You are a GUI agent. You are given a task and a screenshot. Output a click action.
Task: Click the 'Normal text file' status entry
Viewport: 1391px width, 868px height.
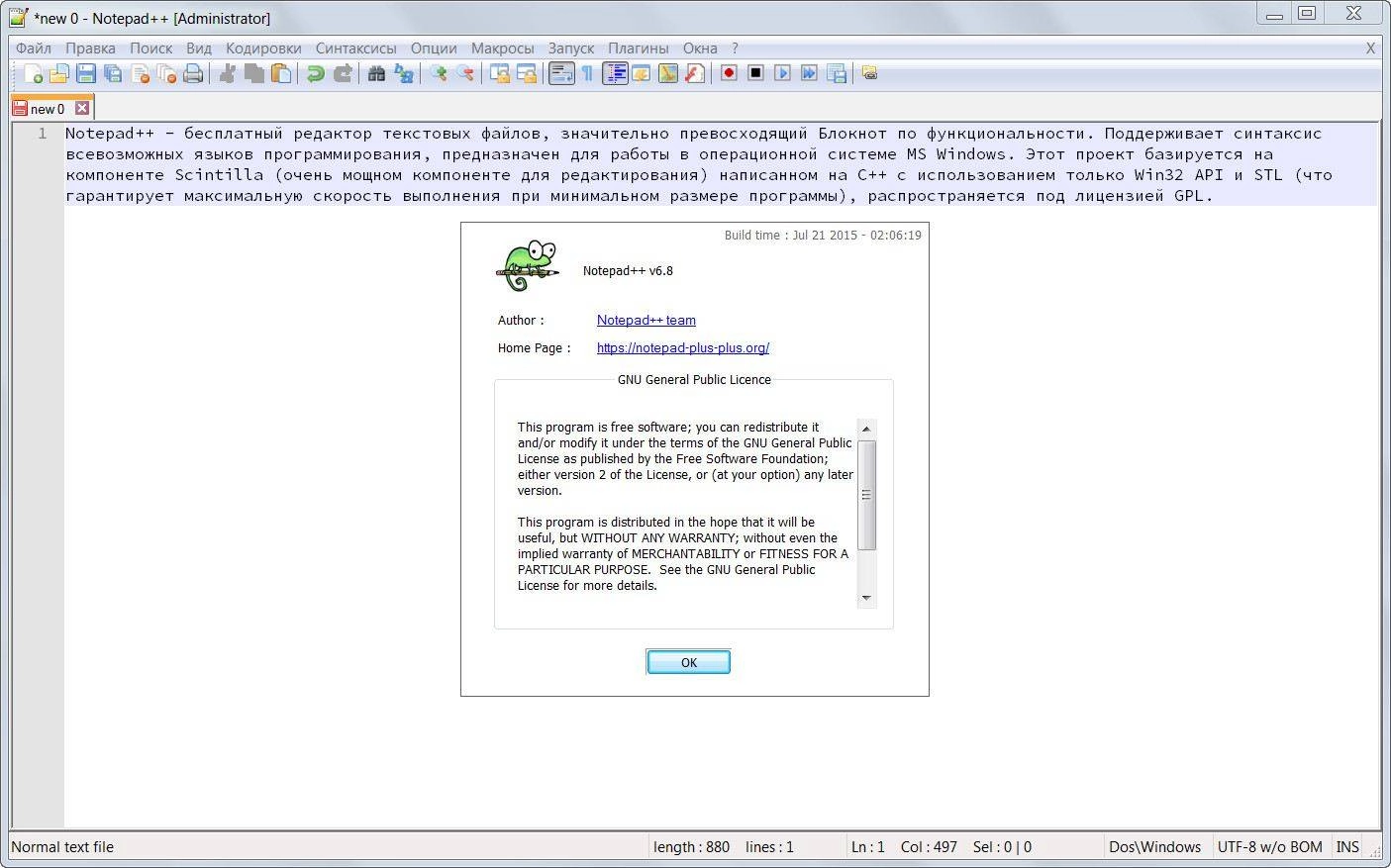tap(62, 847)
